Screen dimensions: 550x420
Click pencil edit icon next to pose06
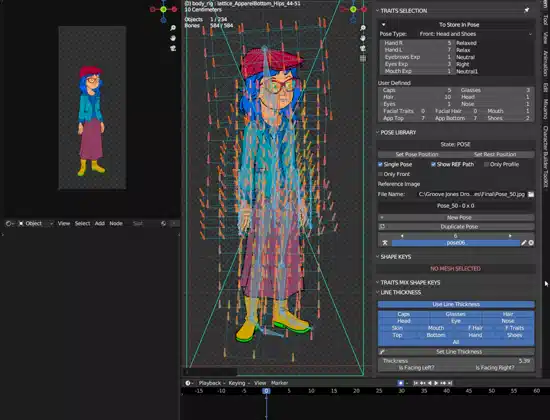pos(524,243)
